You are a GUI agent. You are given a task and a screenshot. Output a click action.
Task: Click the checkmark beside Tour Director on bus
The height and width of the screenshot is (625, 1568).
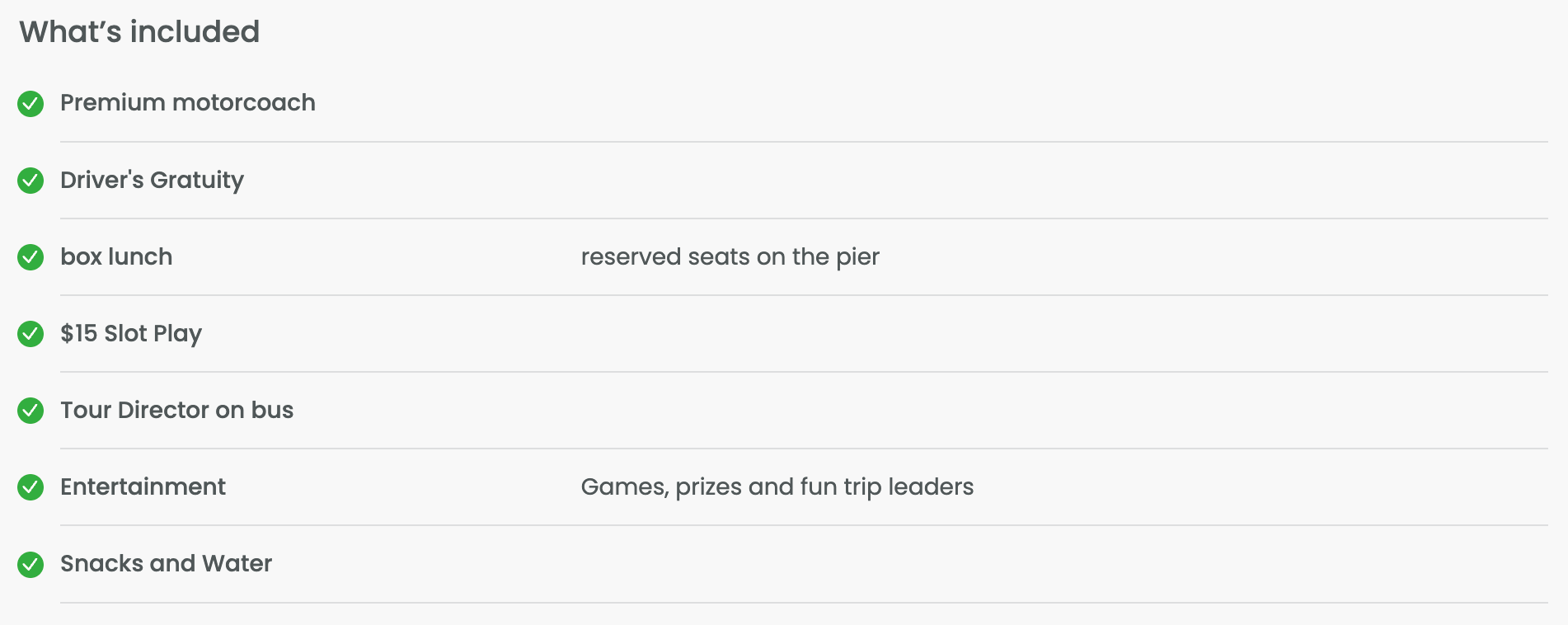click(31, 411)
